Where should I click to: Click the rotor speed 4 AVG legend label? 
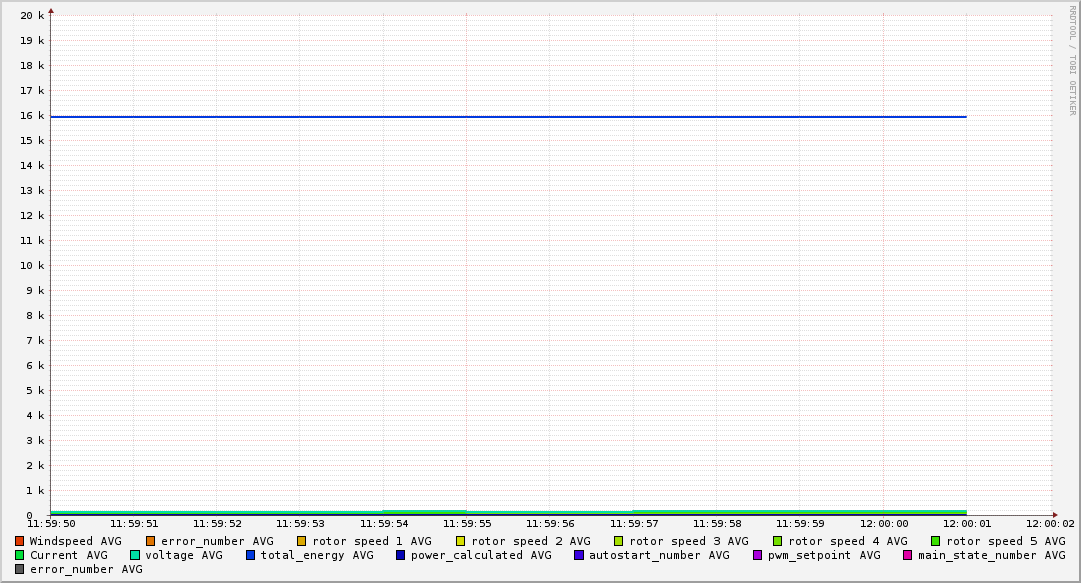tap(848, 541)
